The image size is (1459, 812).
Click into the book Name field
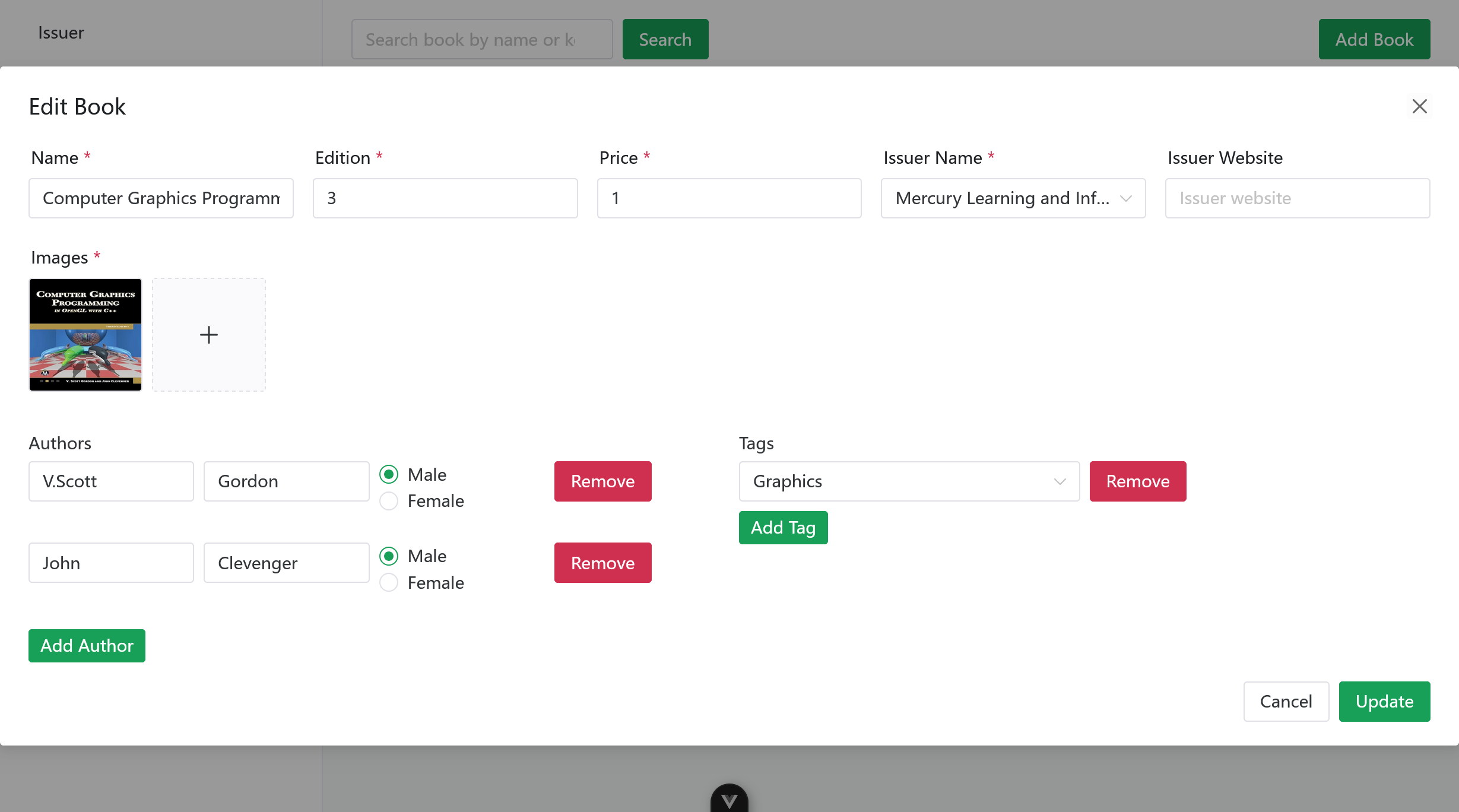(x=161, y=198)
